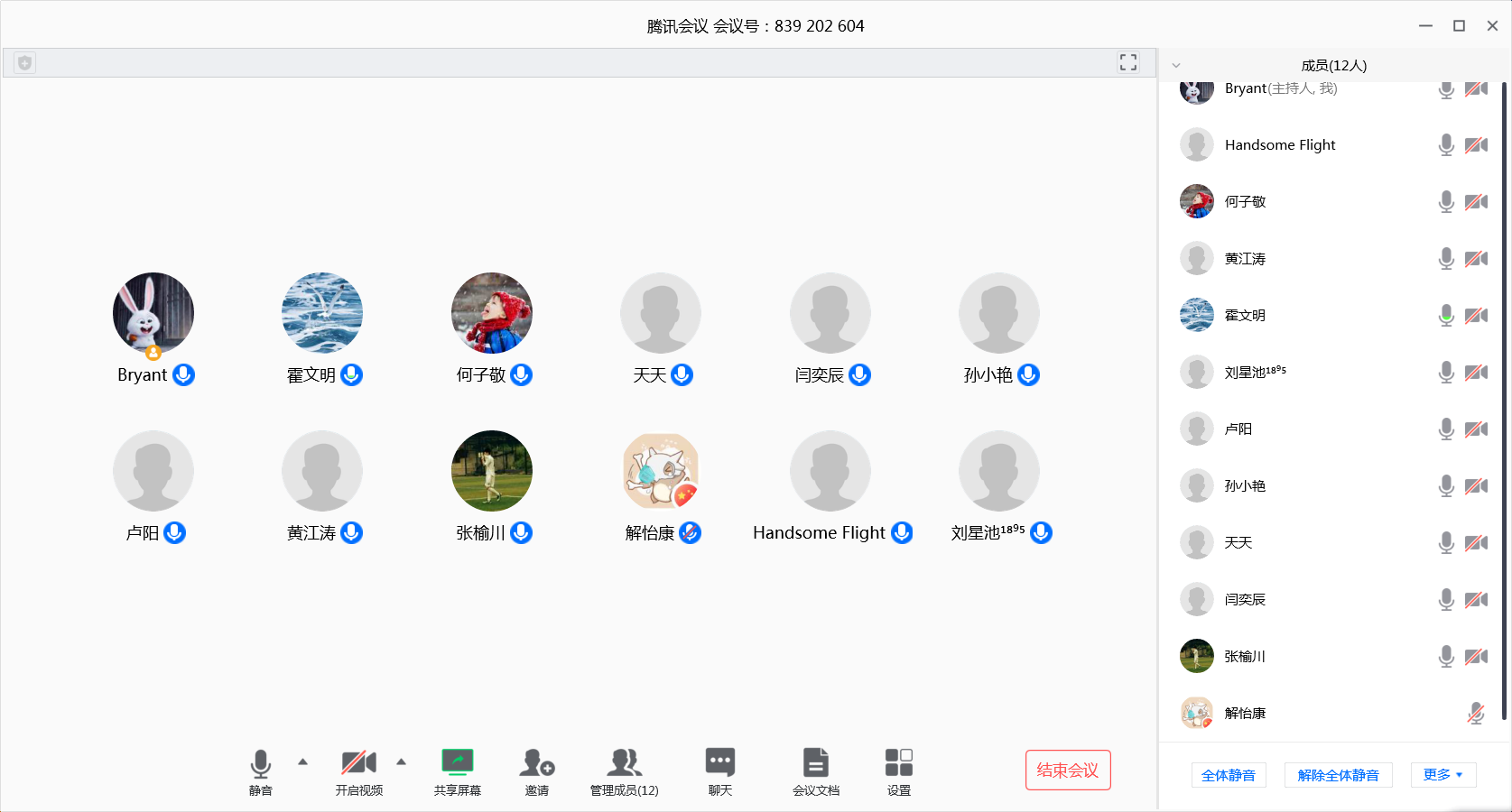1512x812 pixels.
Task: Turn on video with the camera icon
Action: tap(358, 765)
